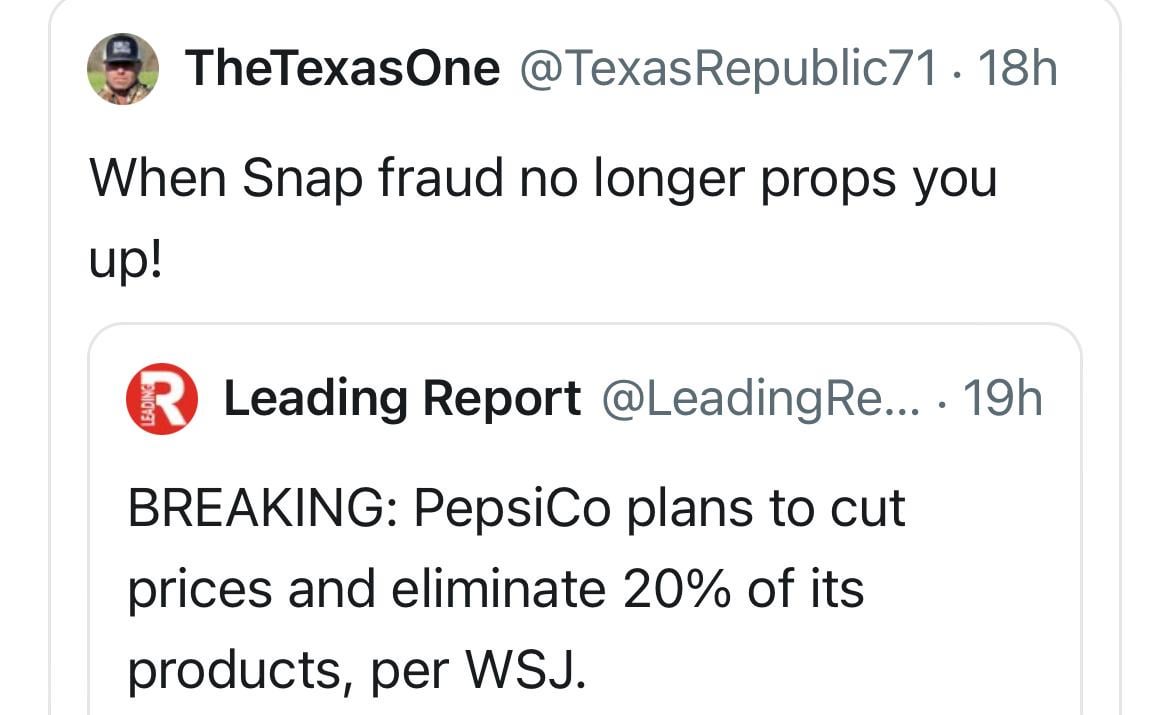
Task: Open the Leading Report red logo avatar
Action: [x=162, y=399]
